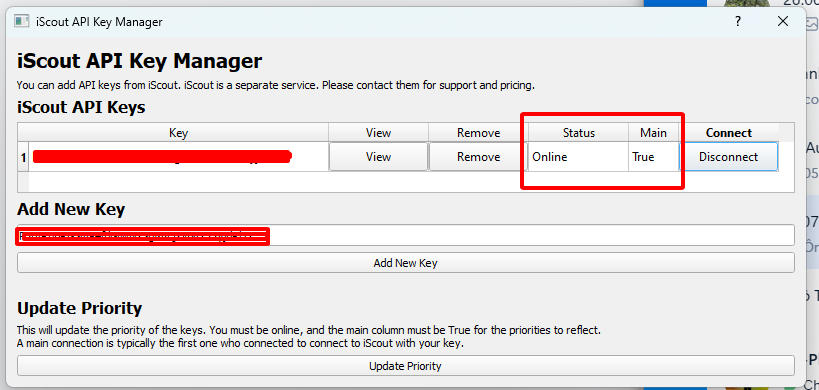Focus the Add New Key input field
The width and height of the screenshot is (819, 390).
click(x=405, y=235)
